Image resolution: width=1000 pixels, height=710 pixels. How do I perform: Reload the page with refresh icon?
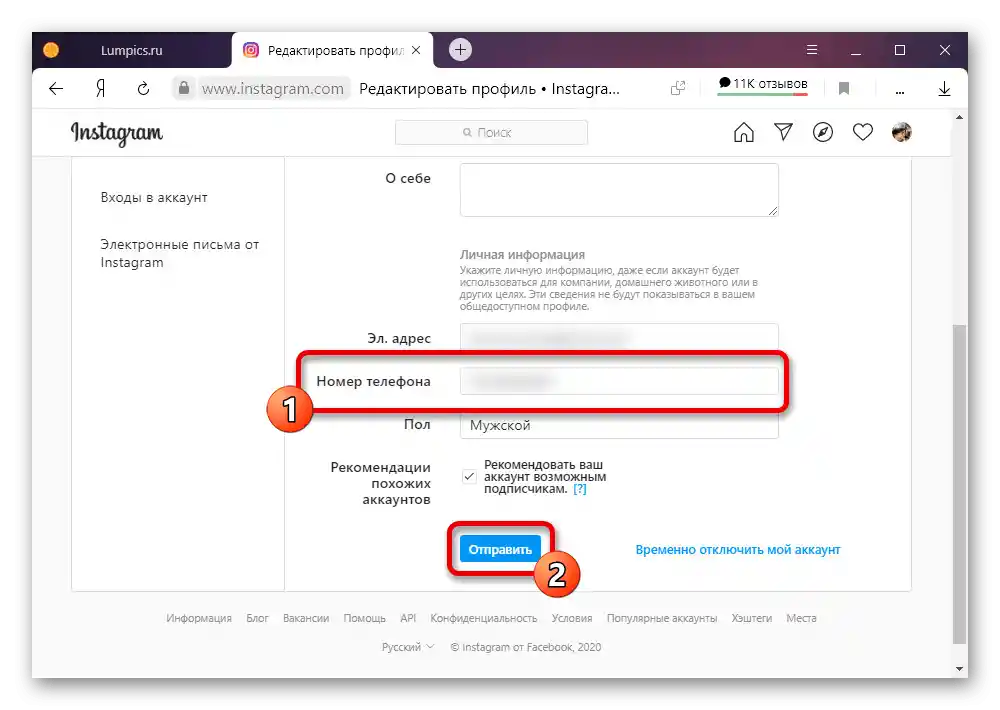click(x=143, y=89)
